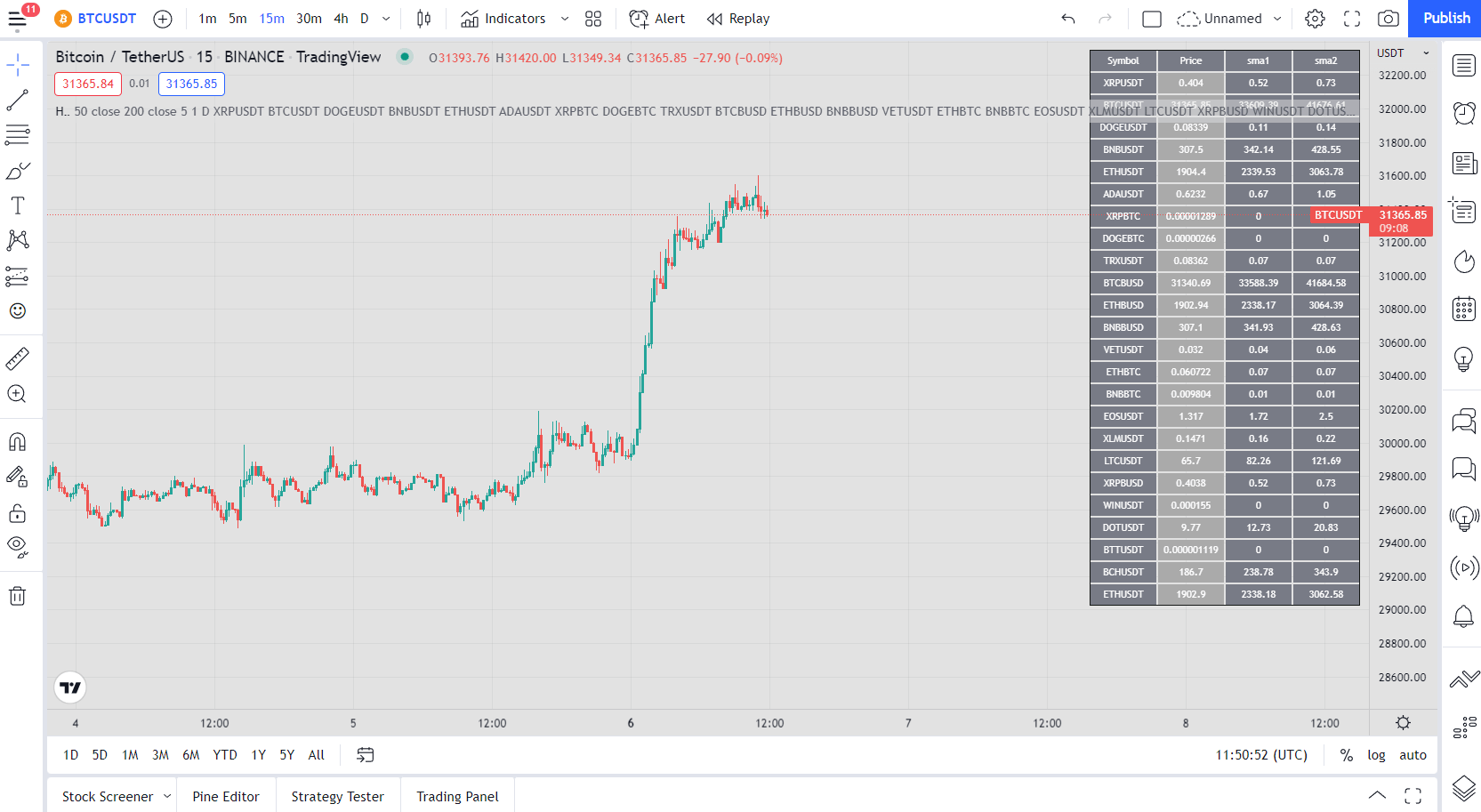
Task: Switch to the 5m timeframe
Action: click(x=237, y=18)
